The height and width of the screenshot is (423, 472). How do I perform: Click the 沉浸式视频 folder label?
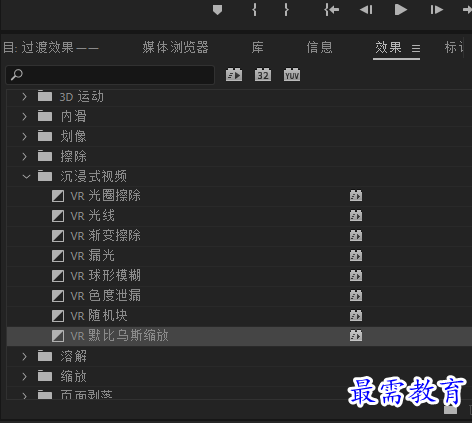93,176
